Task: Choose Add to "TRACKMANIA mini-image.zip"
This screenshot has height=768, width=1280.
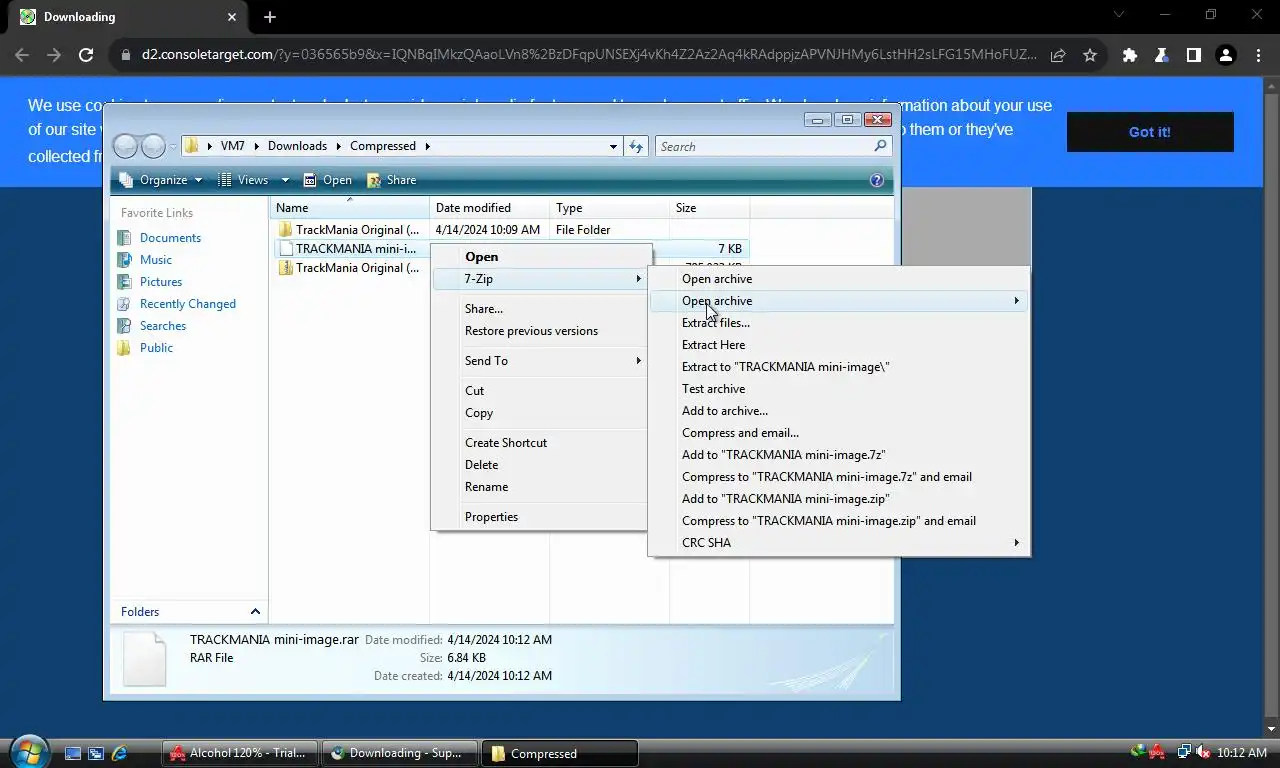Action: 785,499
